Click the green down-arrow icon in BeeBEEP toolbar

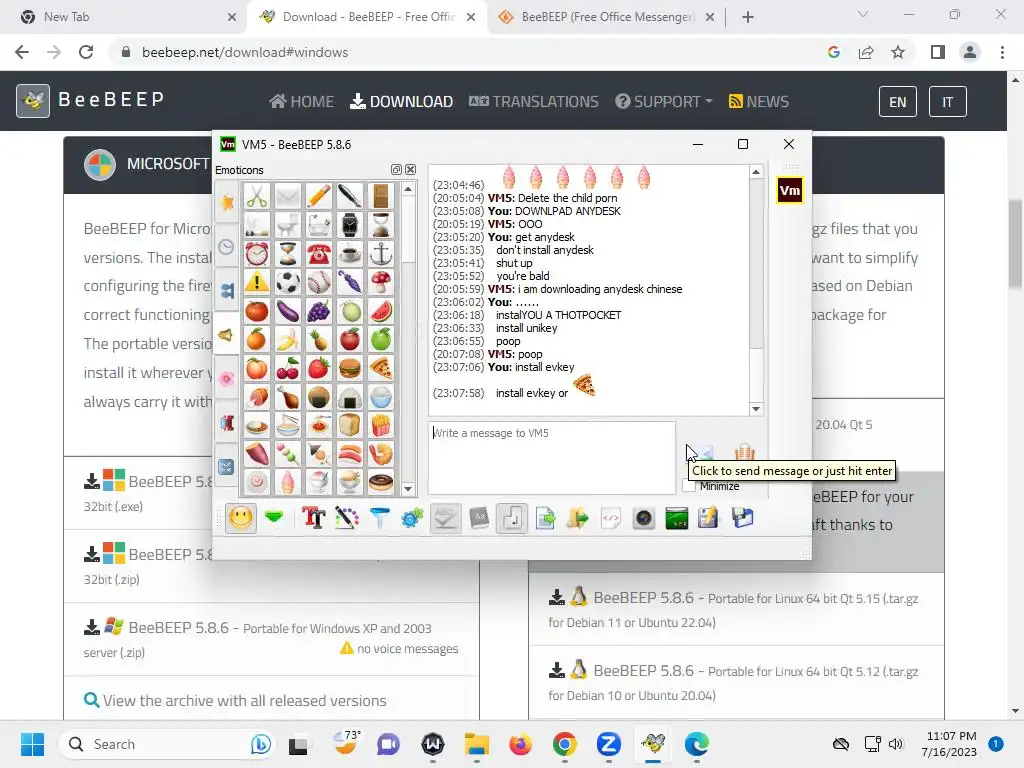pos(274,519)
